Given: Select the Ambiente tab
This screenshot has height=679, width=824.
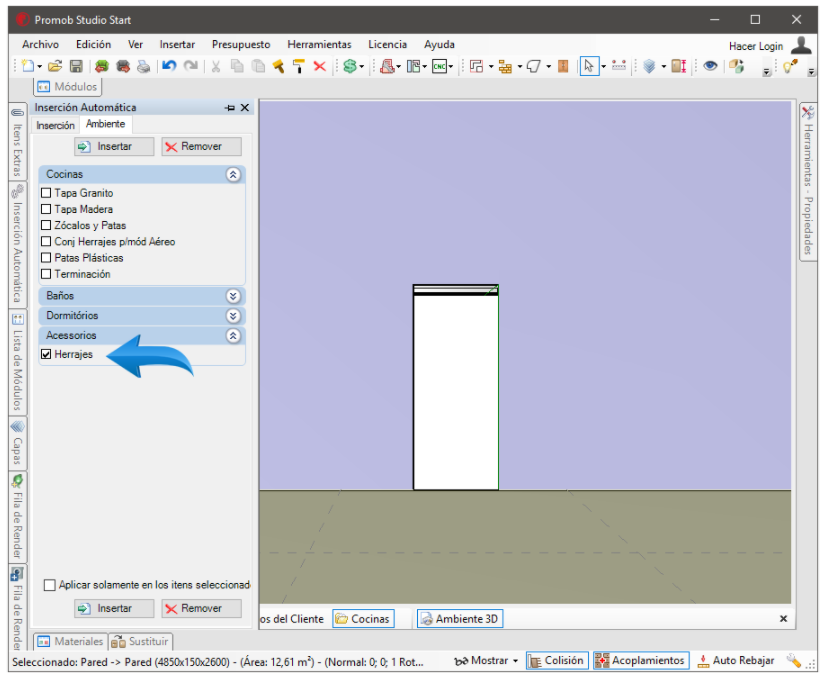Looking at the screenshot, I should (x=106, y=124).
